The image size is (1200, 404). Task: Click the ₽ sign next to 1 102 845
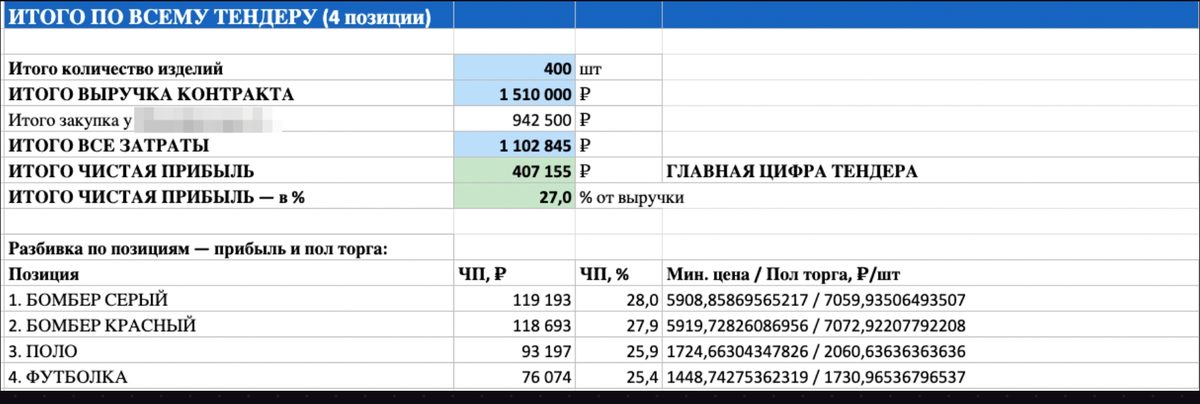tap(586, 146)
